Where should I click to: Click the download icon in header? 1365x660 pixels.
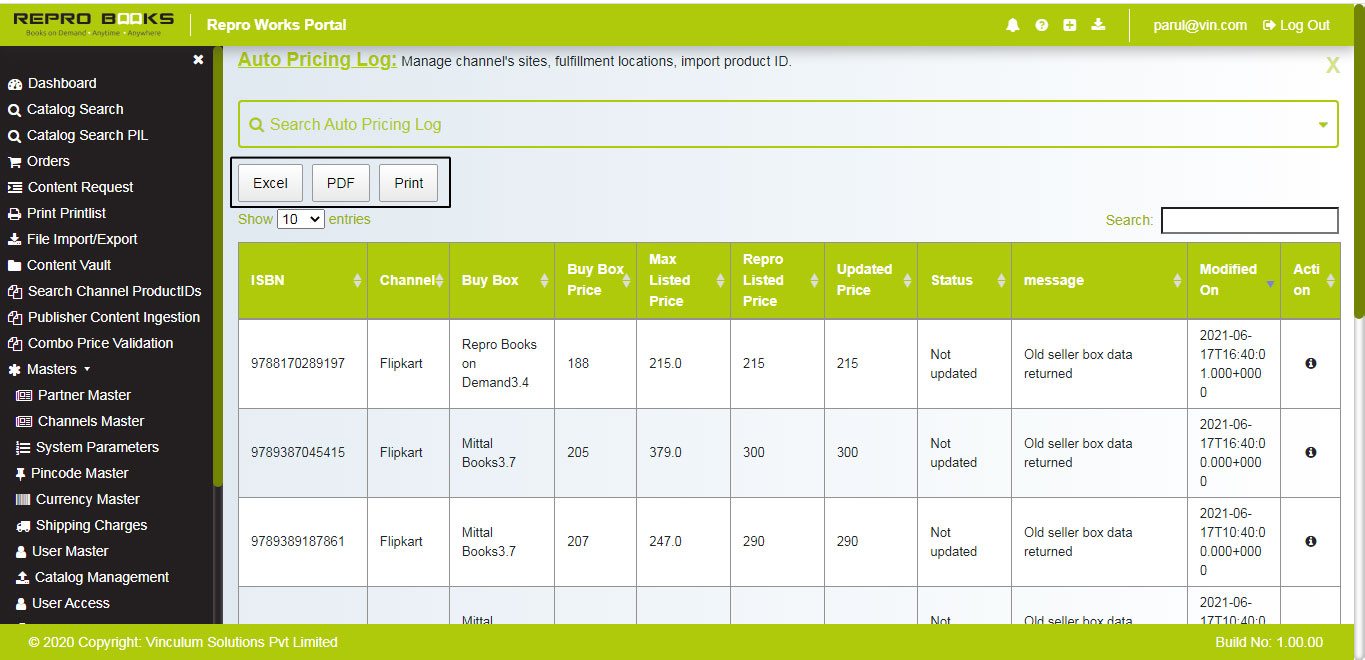click(1098, 25)
